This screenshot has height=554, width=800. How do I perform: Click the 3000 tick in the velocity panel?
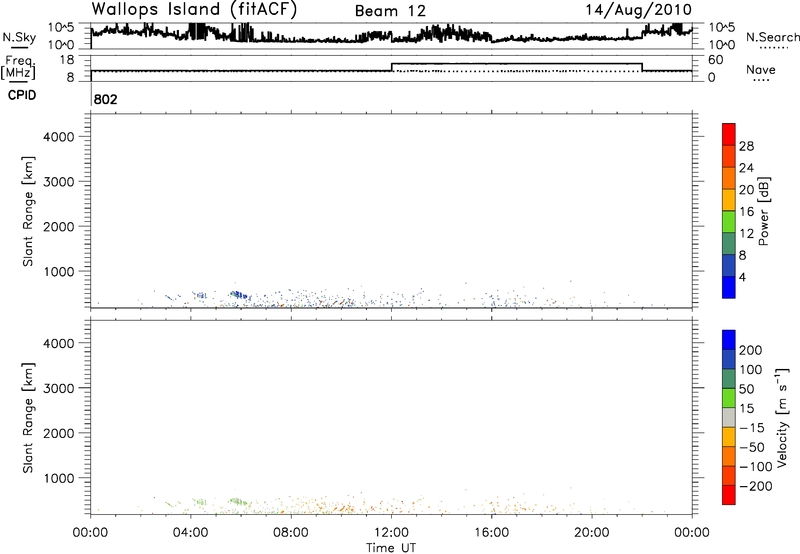click(58, 388)
